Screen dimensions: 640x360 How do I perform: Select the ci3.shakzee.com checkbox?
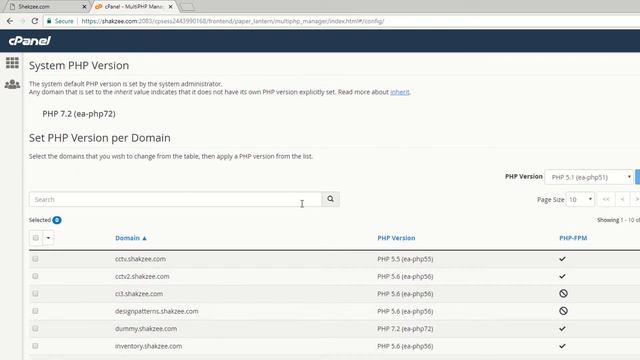(36, 293)
